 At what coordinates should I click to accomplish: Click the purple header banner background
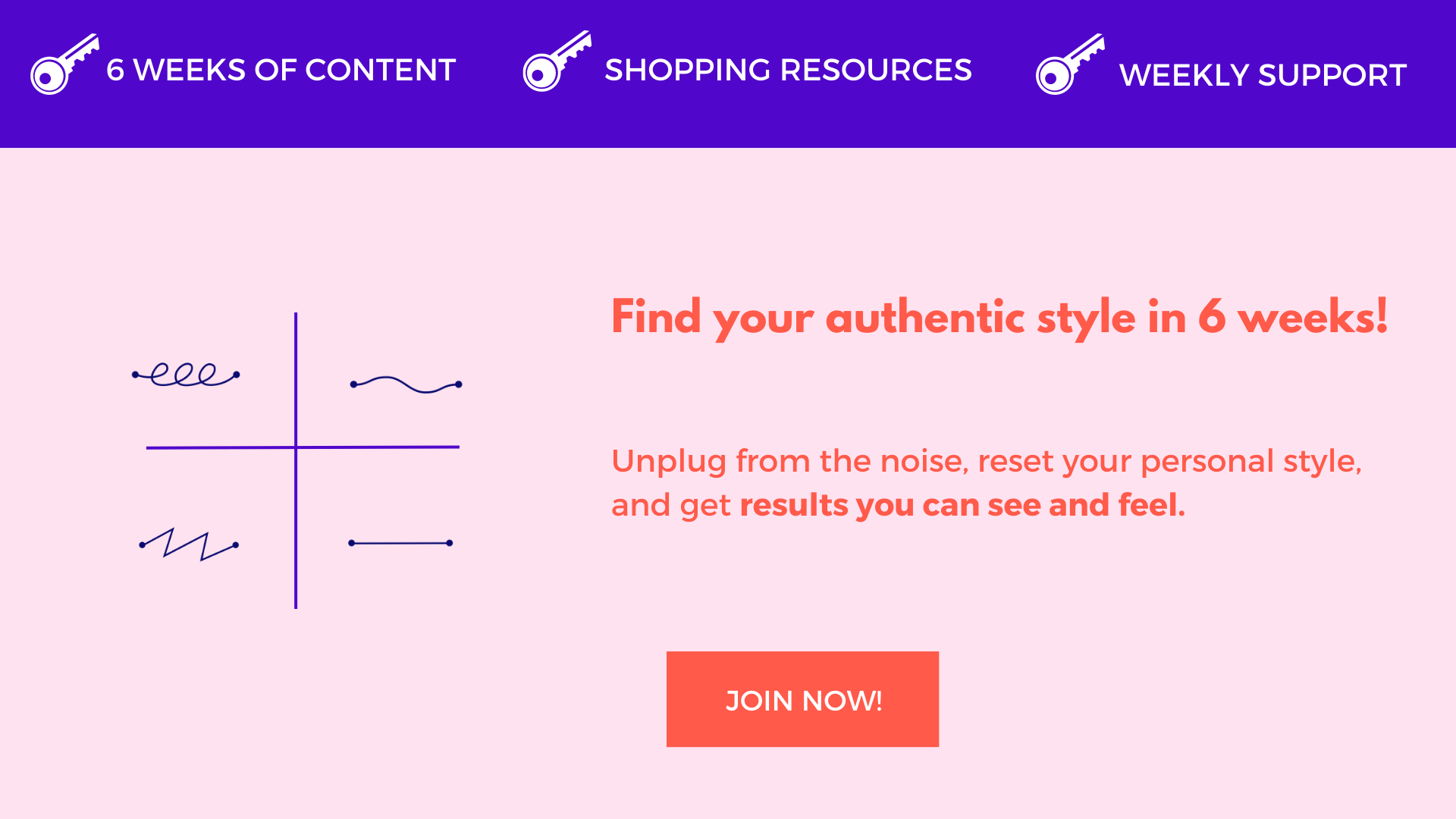click(728, 125)
